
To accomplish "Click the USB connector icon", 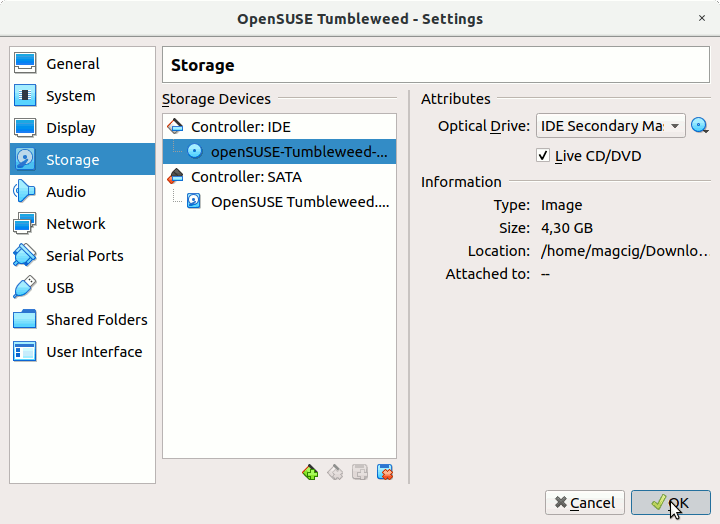I will point(24,287).
